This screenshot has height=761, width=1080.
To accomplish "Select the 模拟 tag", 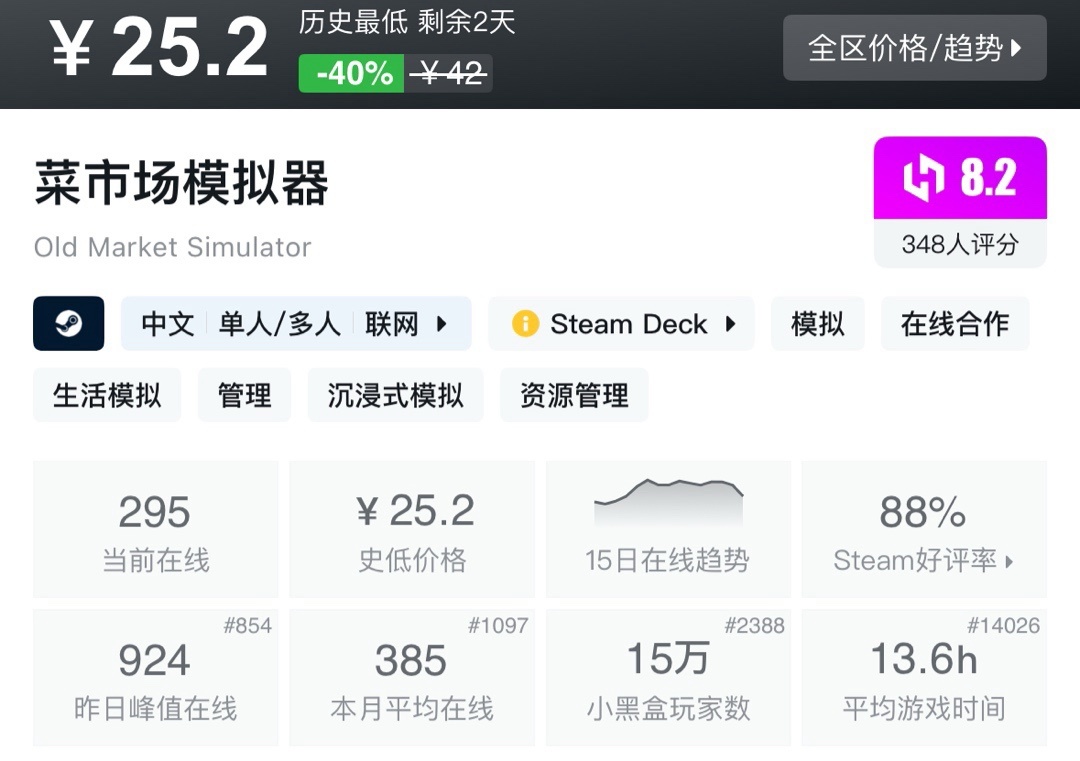I will 817,324.
